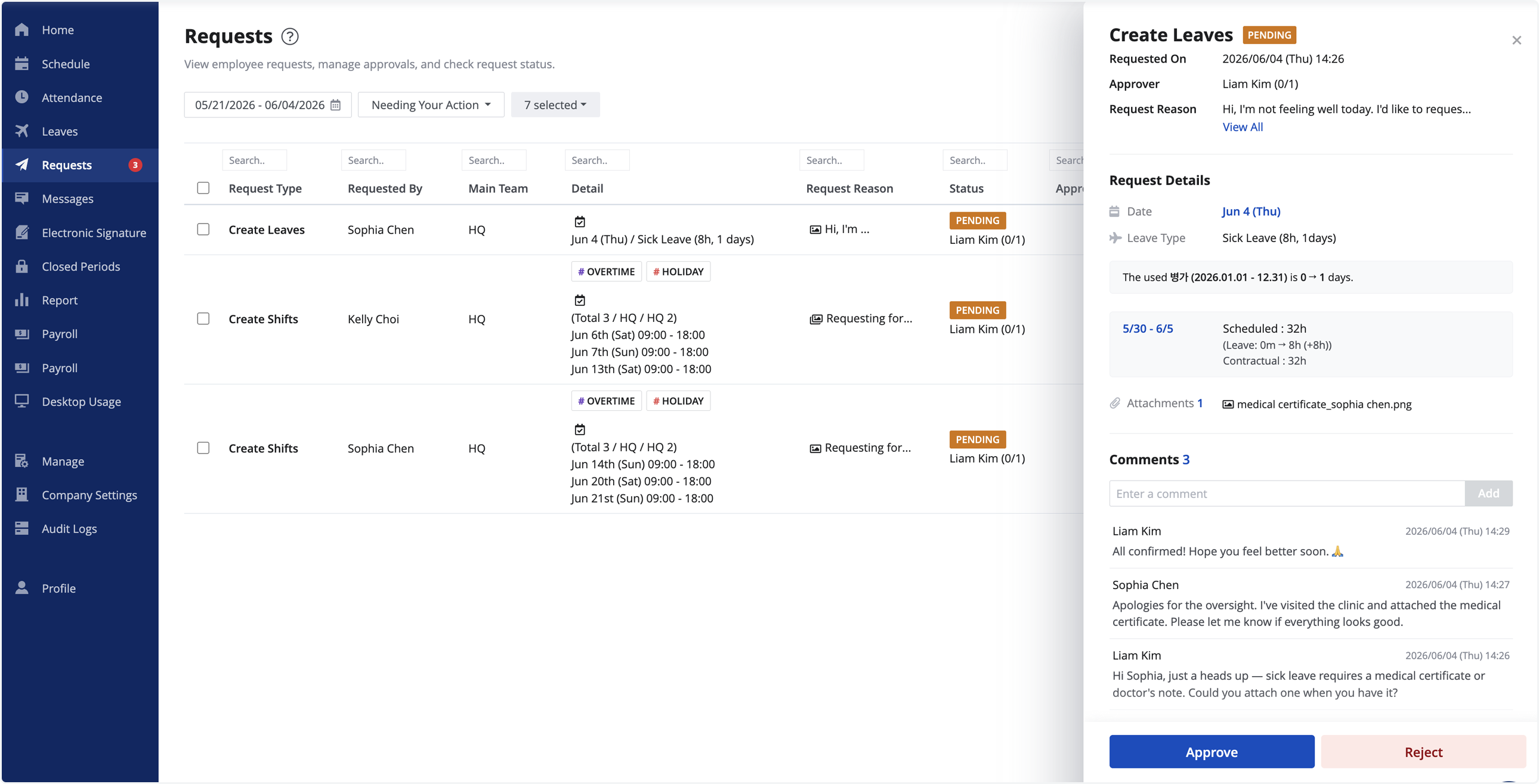Click the calendar-check icon in Sophia Chen's Create Leaves row
Image resolution: width=1539 pixels, height=784 pixels.
580,222
